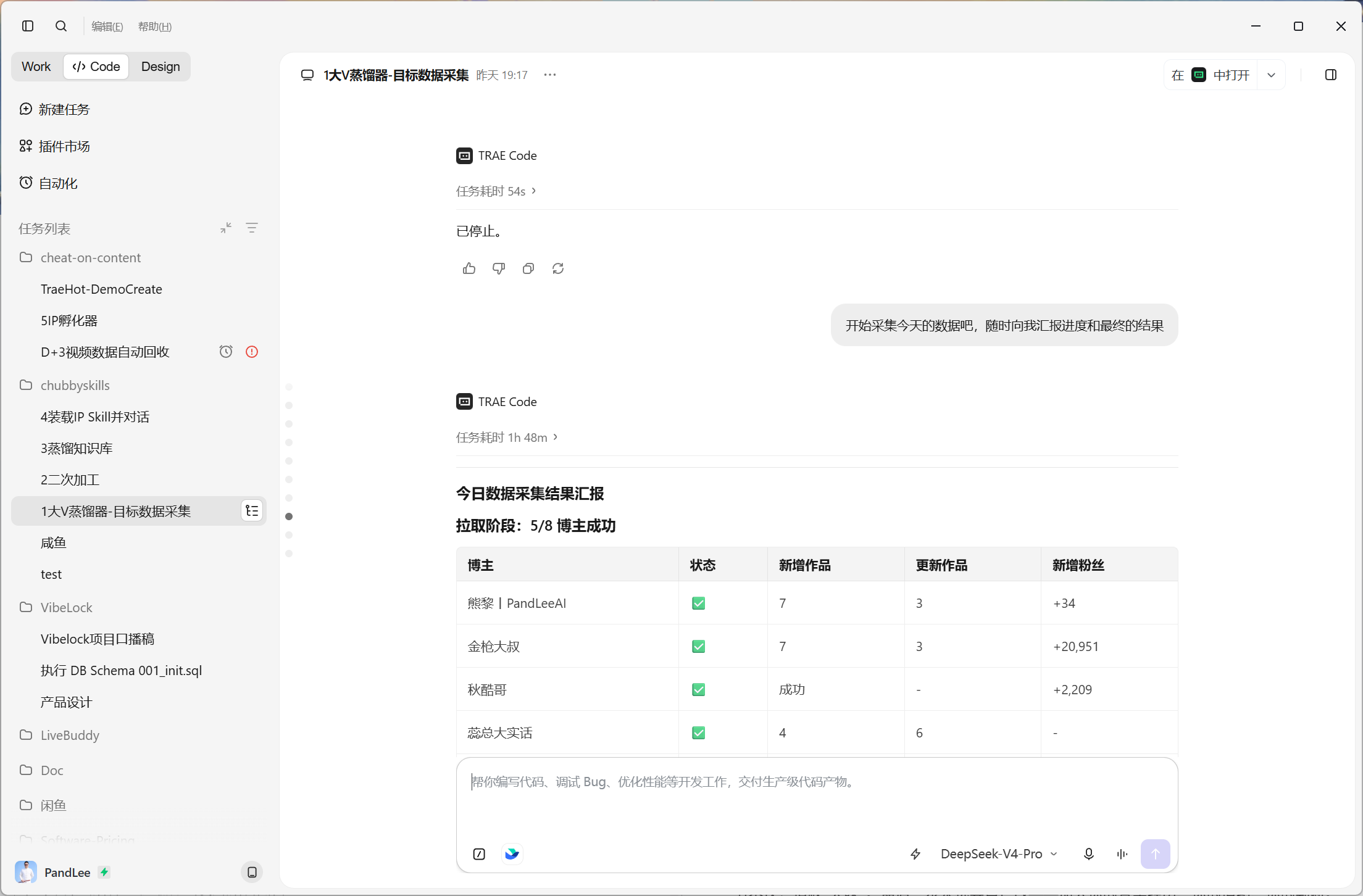Image resolution: width=1363 pixels, height=896 pixels.
Task: Regenerate the response with refresh icon
Action: pos(558,268)
